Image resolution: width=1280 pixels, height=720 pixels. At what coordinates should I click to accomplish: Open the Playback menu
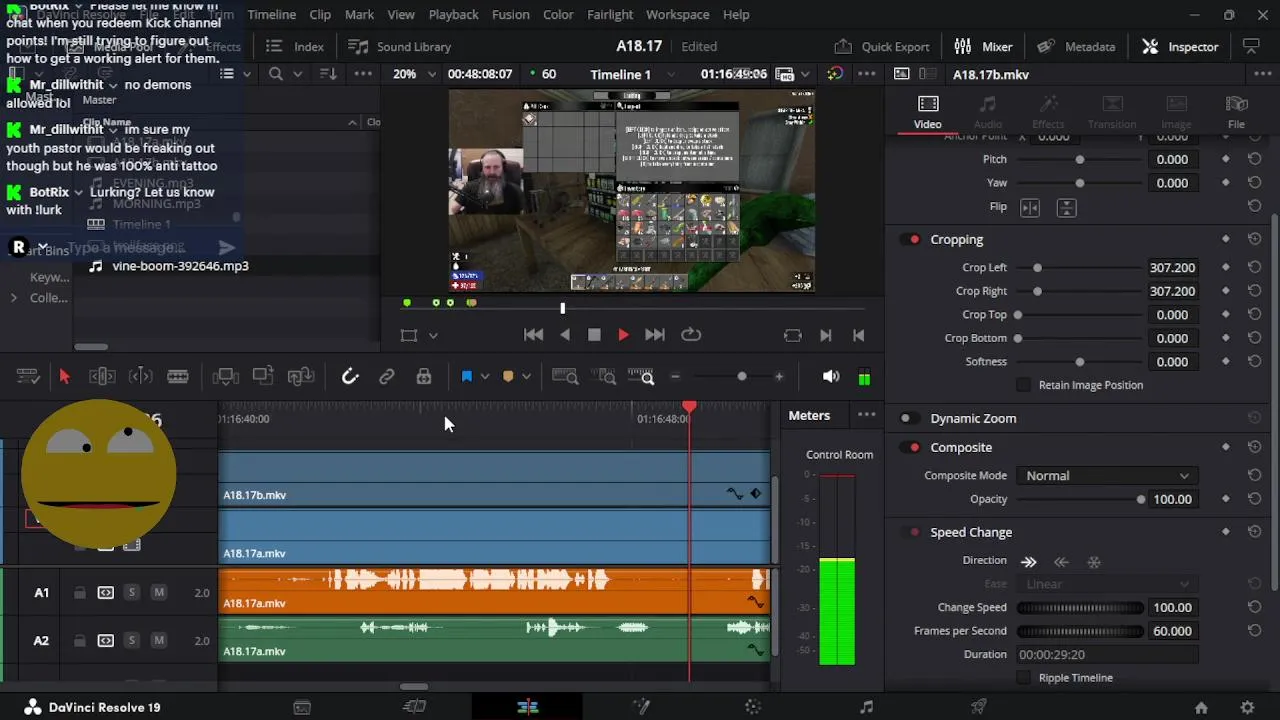coord(453,14)
